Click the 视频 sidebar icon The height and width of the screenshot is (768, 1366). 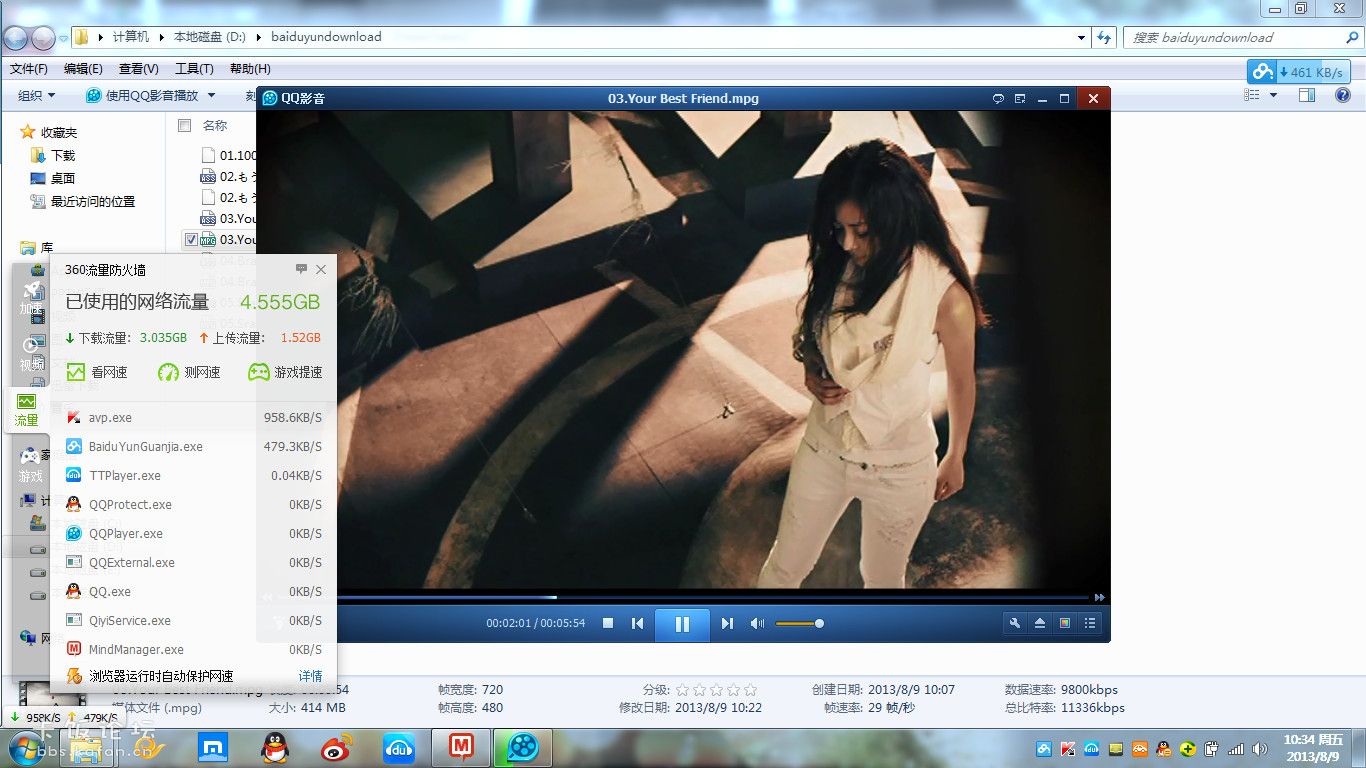30,354
